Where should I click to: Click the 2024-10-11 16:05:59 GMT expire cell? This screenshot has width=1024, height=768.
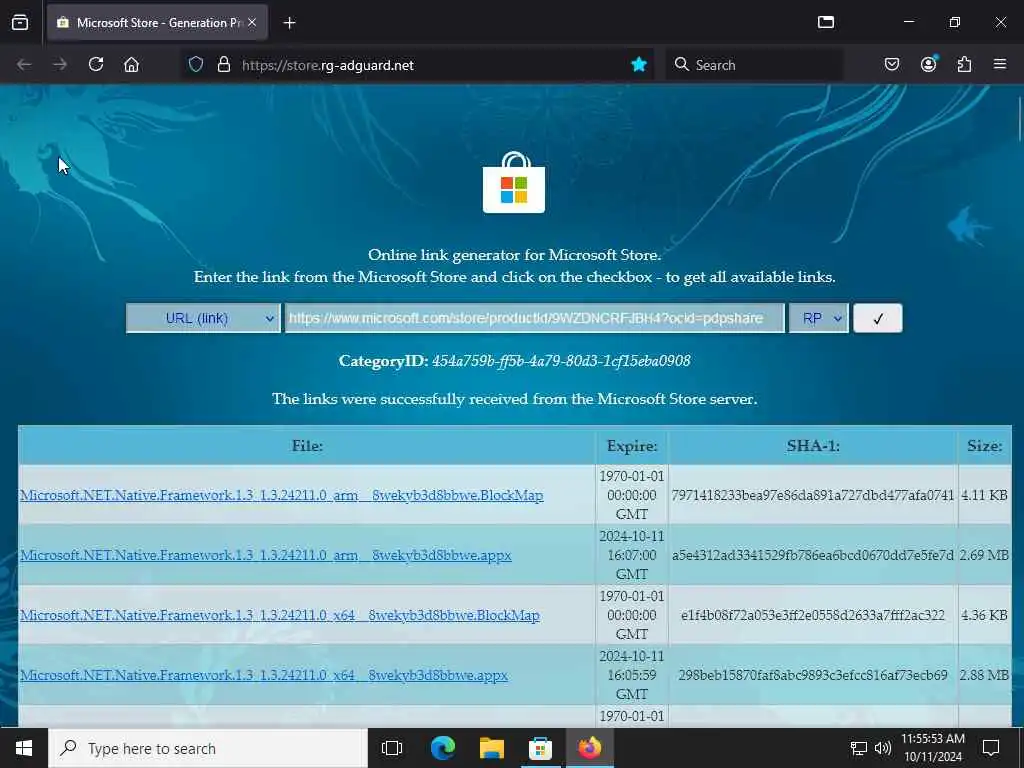click(x=632, y=675)
